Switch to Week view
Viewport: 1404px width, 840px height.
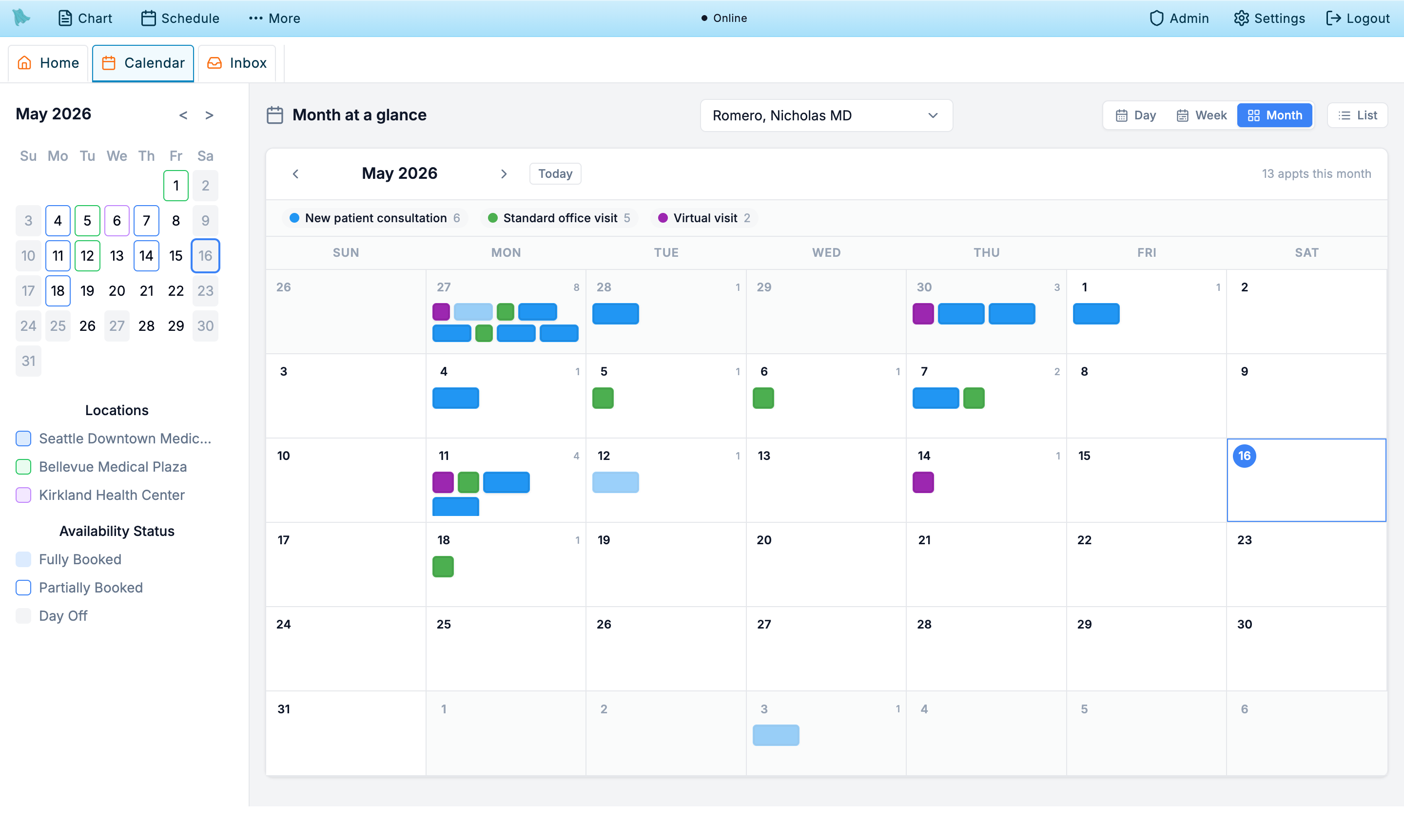pyautogui.click(x=1201, y=115)
